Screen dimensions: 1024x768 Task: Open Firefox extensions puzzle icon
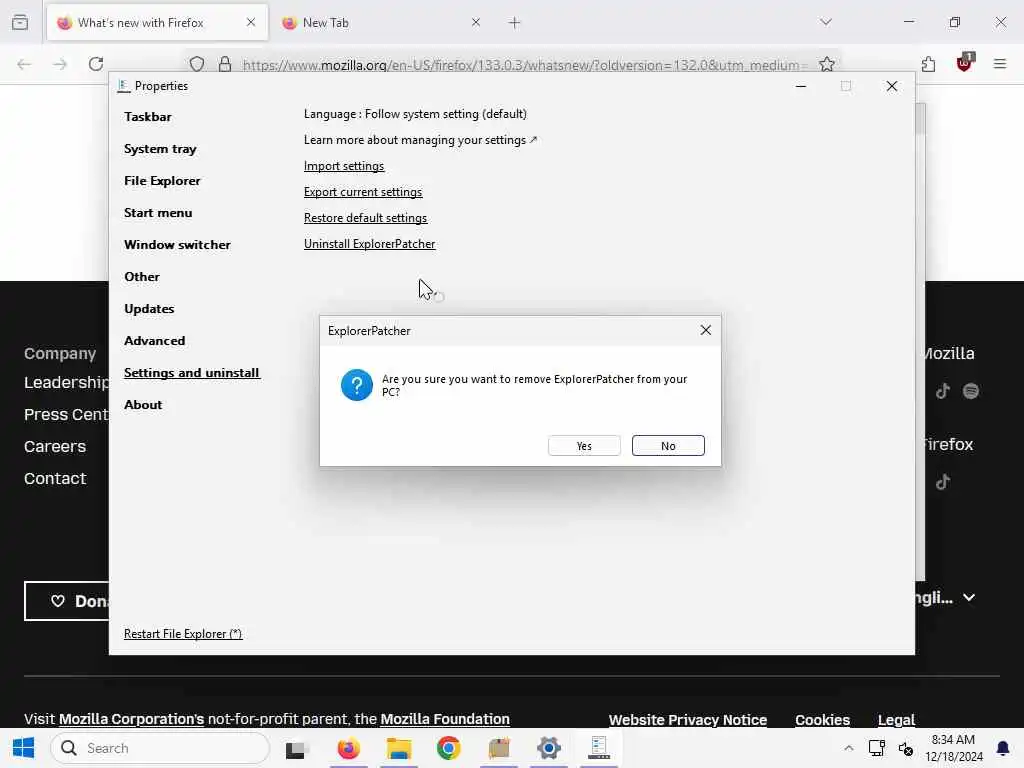coord(928,64)
